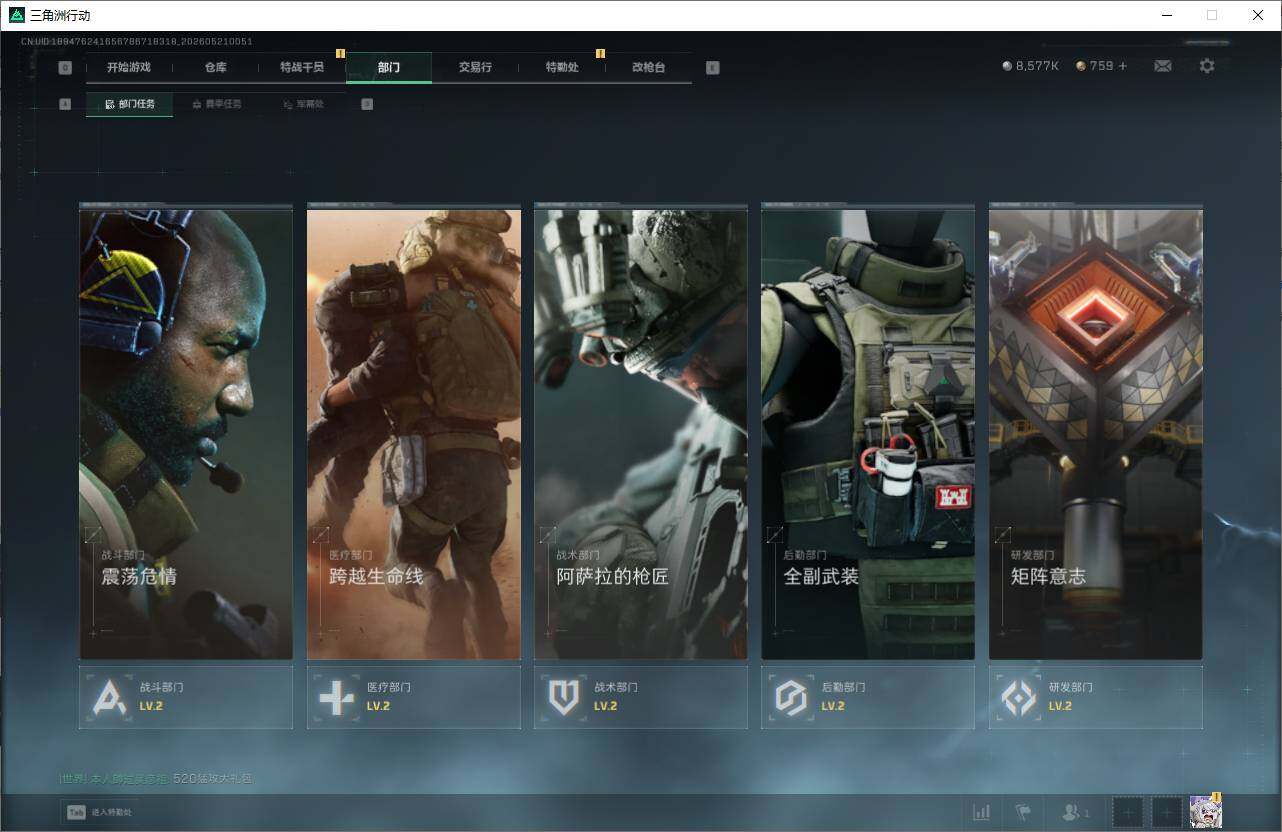Open the mail envelope icon
The height and width of the screenshot is (832, 1282).
coord(1163,66)
